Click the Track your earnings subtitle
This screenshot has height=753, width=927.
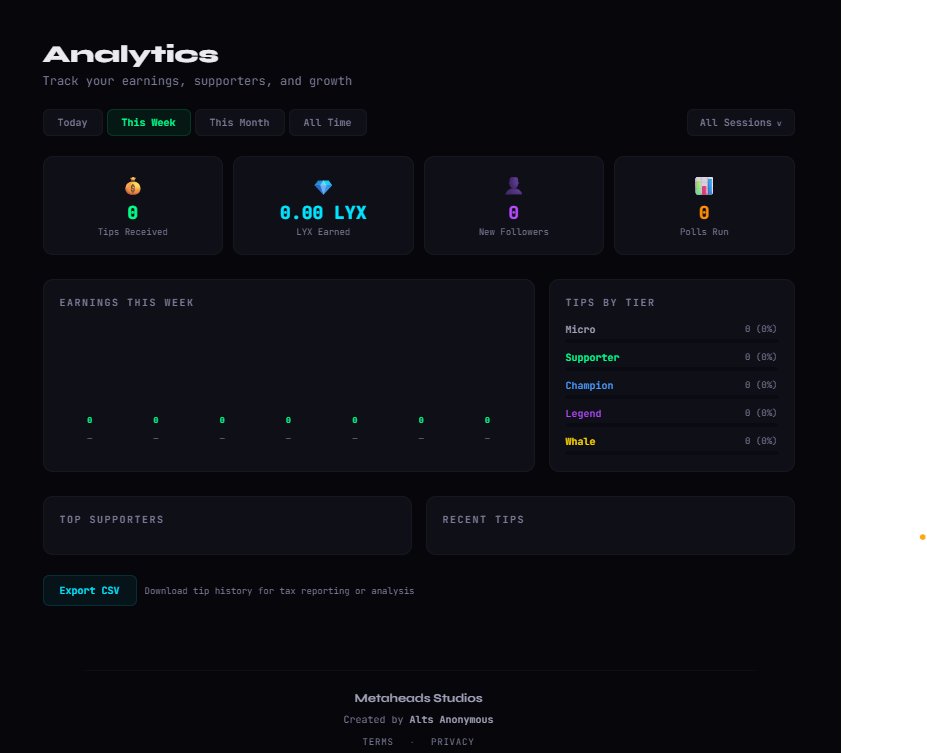click(197, 81)
